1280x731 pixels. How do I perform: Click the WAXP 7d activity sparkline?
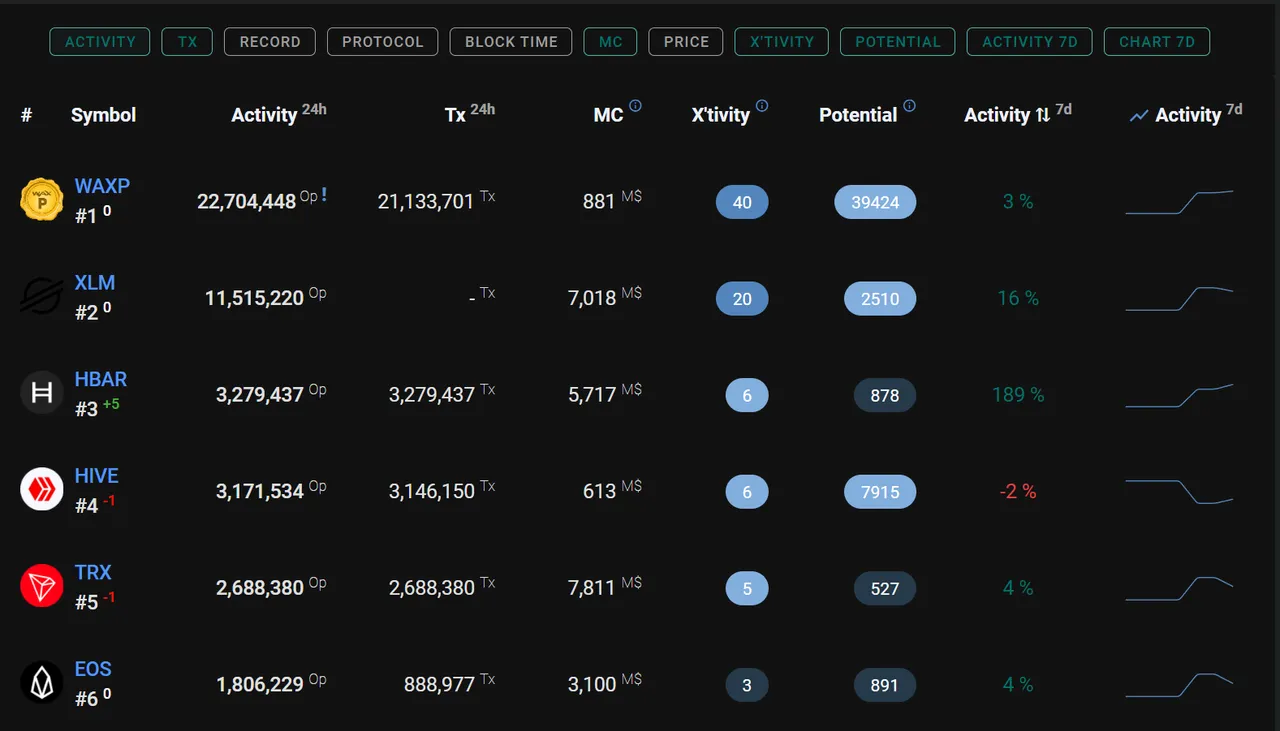coord(1179,202)
